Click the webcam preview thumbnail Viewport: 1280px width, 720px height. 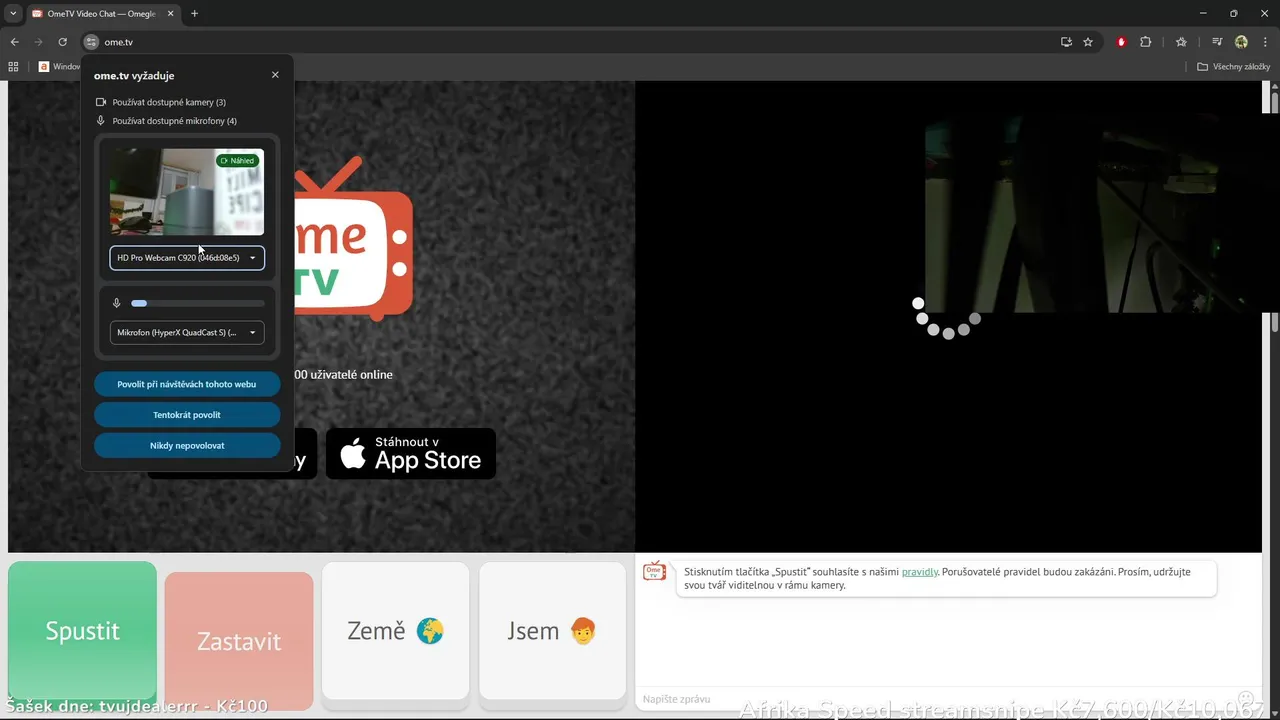click(187, 192)
